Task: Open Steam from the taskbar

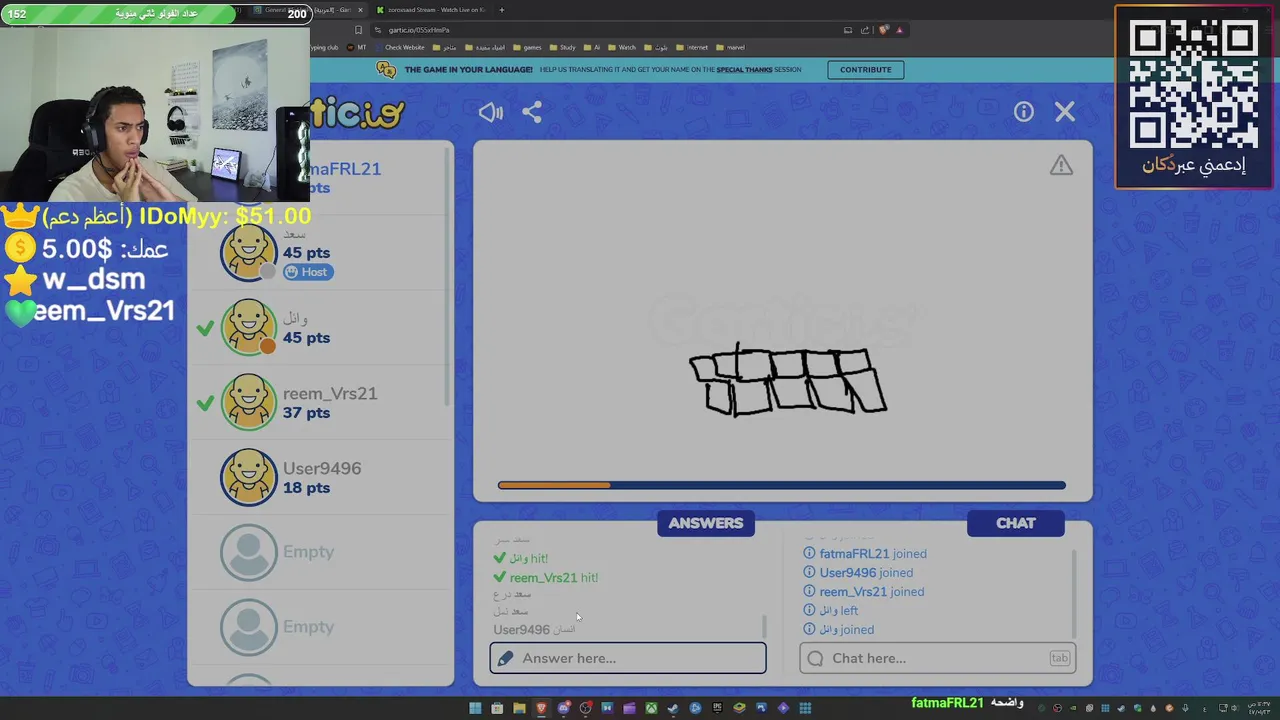Action: pos(673,708)
